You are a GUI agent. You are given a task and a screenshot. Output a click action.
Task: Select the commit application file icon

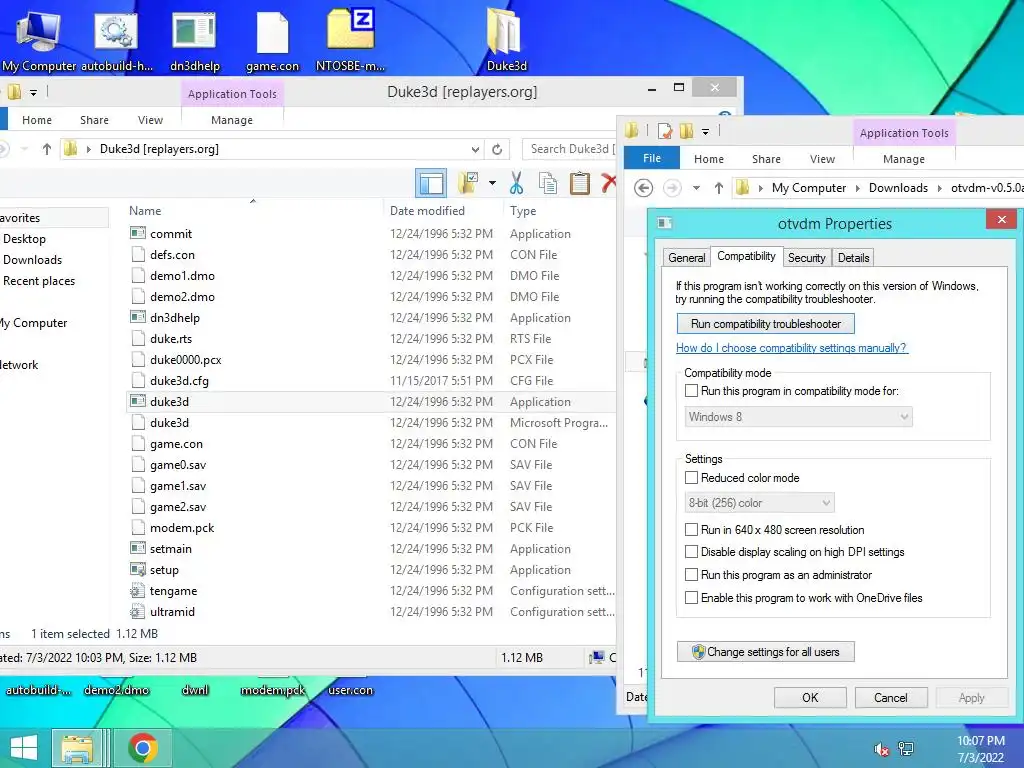tap(138, 233)
